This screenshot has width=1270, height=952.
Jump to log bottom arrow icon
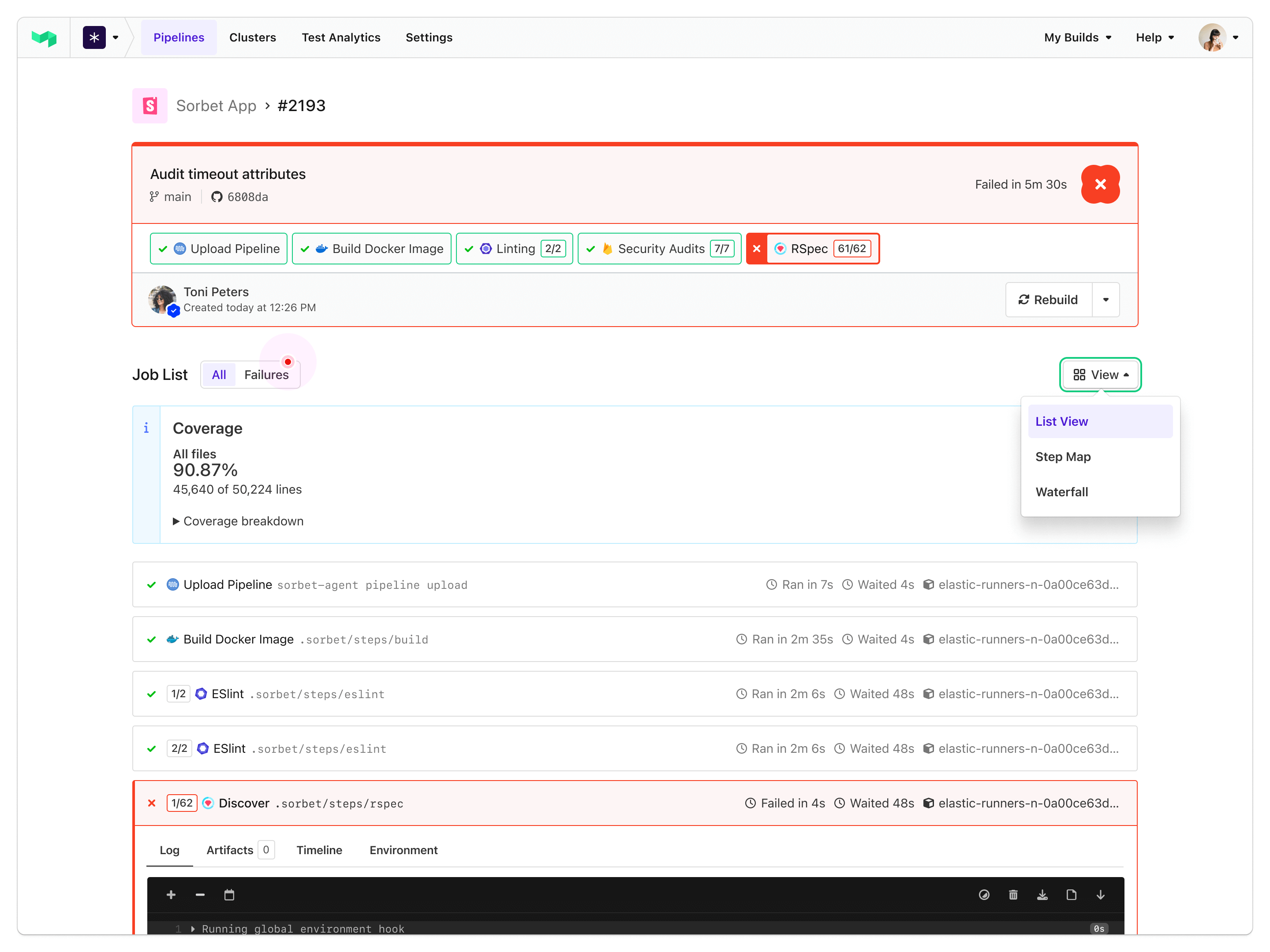[1100, 895]
